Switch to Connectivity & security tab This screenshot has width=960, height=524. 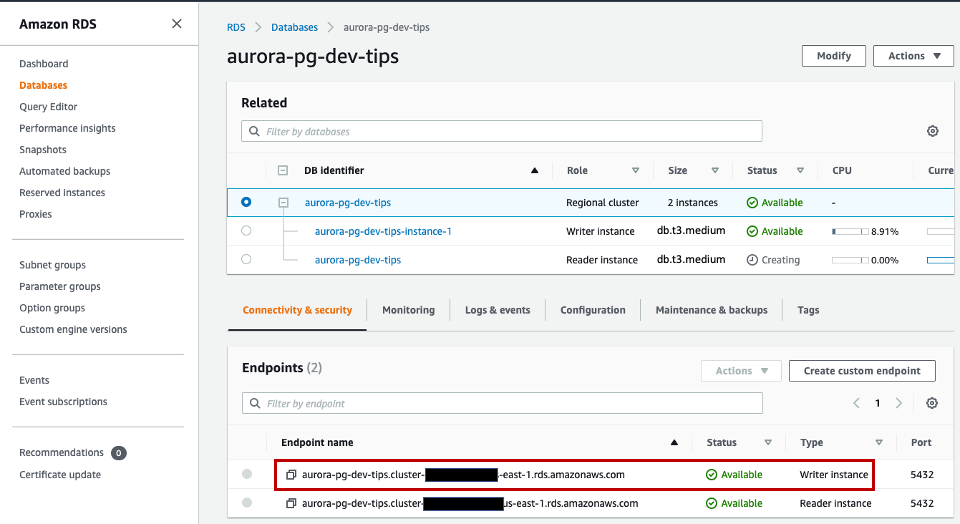[297, 310]
